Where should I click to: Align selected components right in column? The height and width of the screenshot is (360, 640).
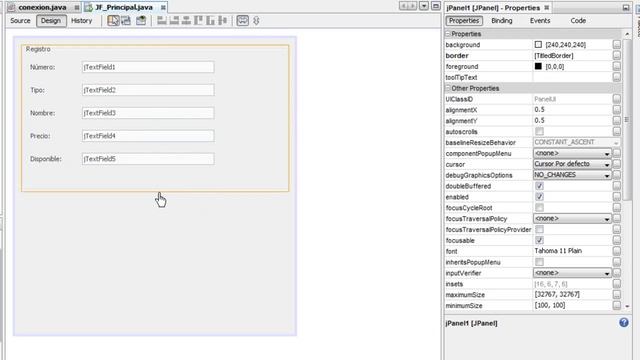(174, 20)
